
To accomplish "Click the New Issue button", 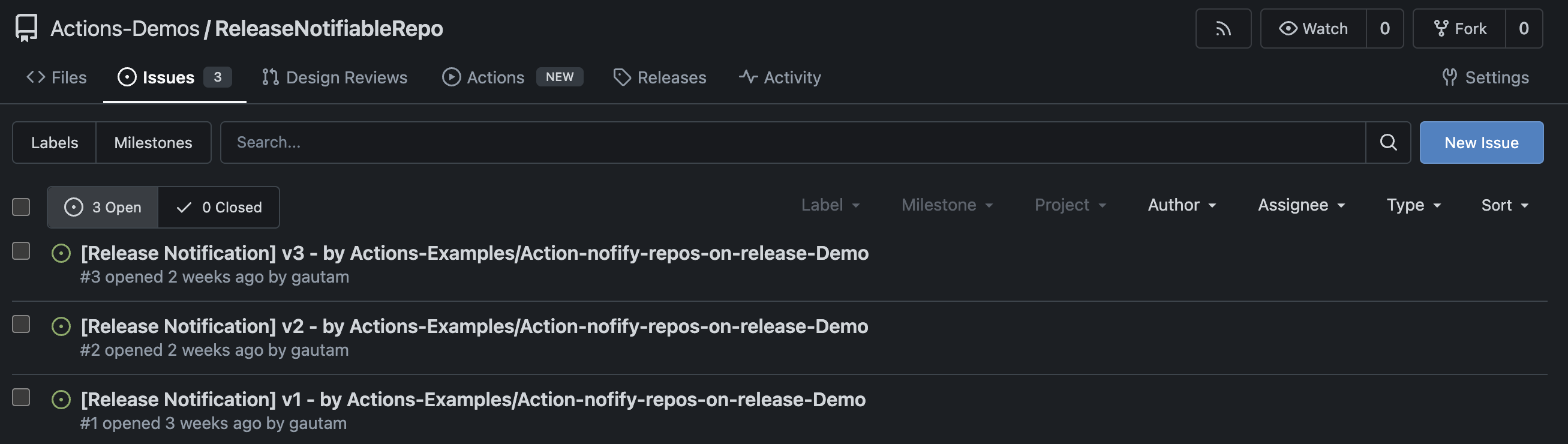I will coord(1480,143).
